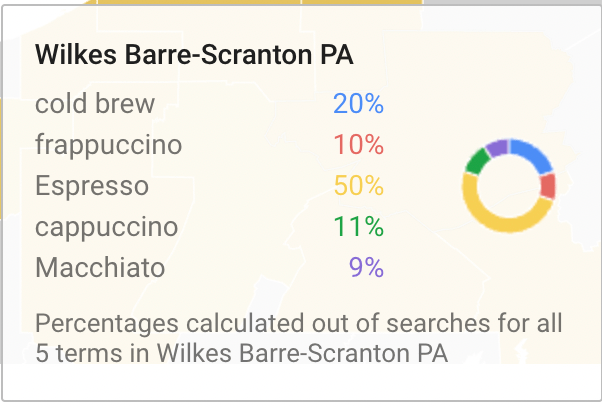Select the Espresso term label
Image resolution: width=602 pixels, height=408 pixels.
pos(91,186)
